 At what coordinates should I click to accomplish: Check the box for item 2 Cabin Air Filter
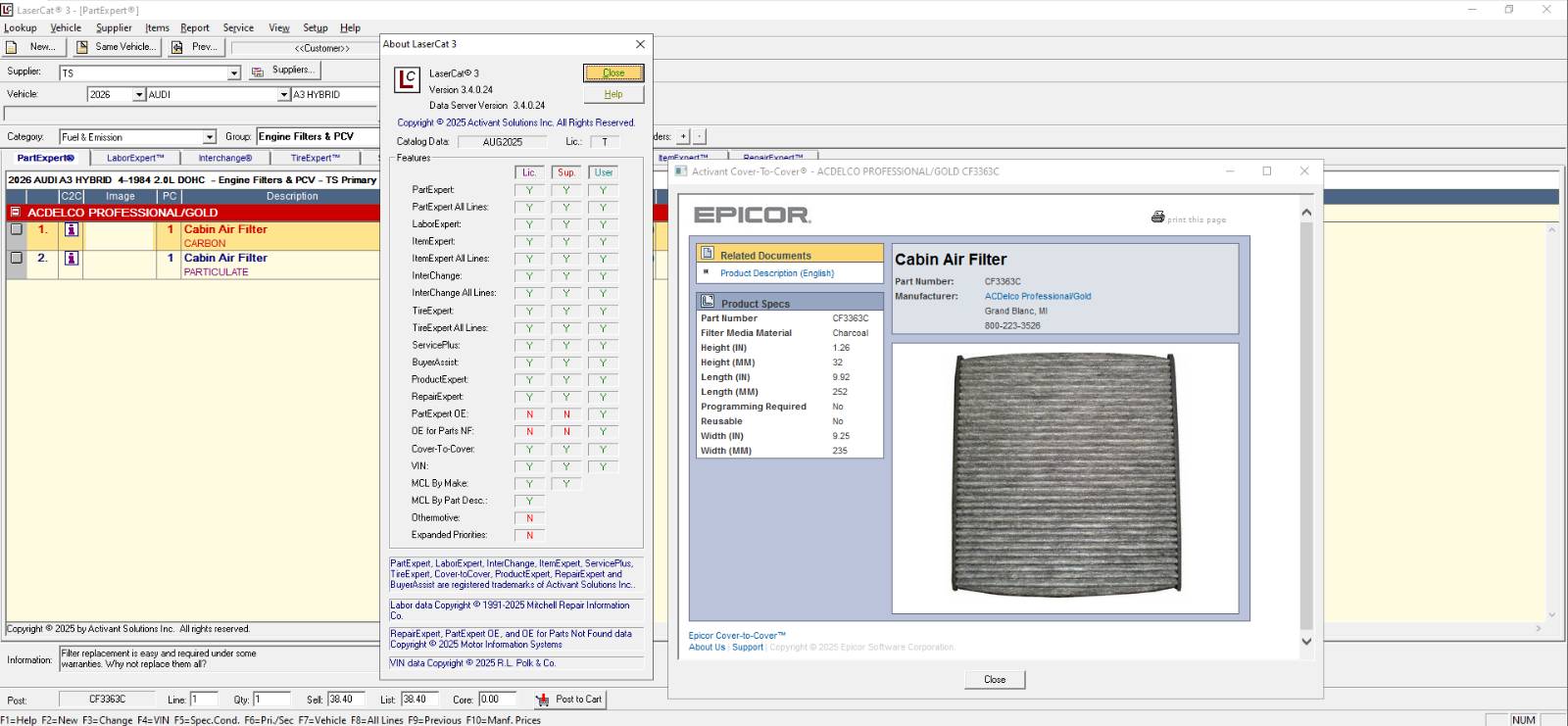pyautogui.click(x=16, y=259)
